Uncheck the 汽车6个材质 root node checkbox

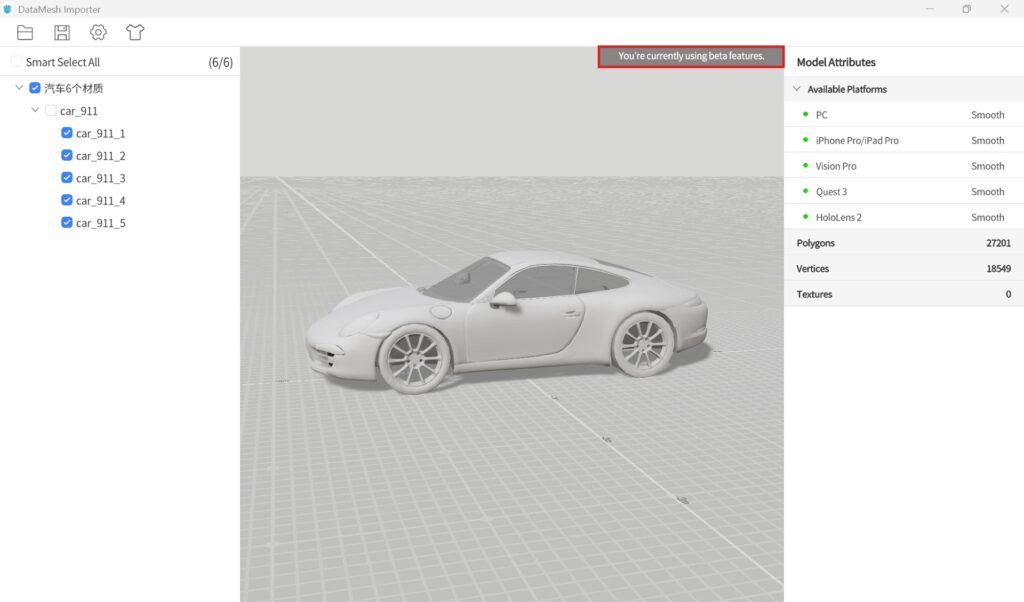pyautogui.click(x=36, y=87)
